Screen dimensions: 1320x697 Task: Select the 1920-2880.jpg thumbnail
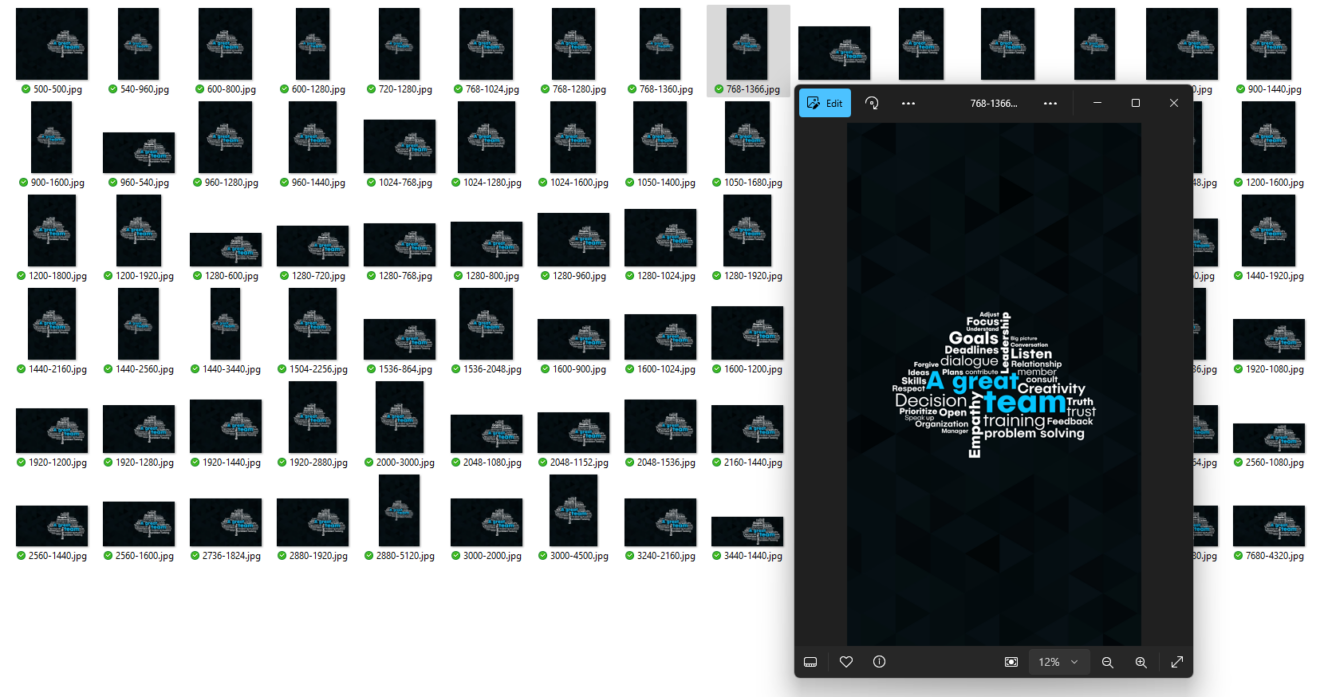click(313, 418)
